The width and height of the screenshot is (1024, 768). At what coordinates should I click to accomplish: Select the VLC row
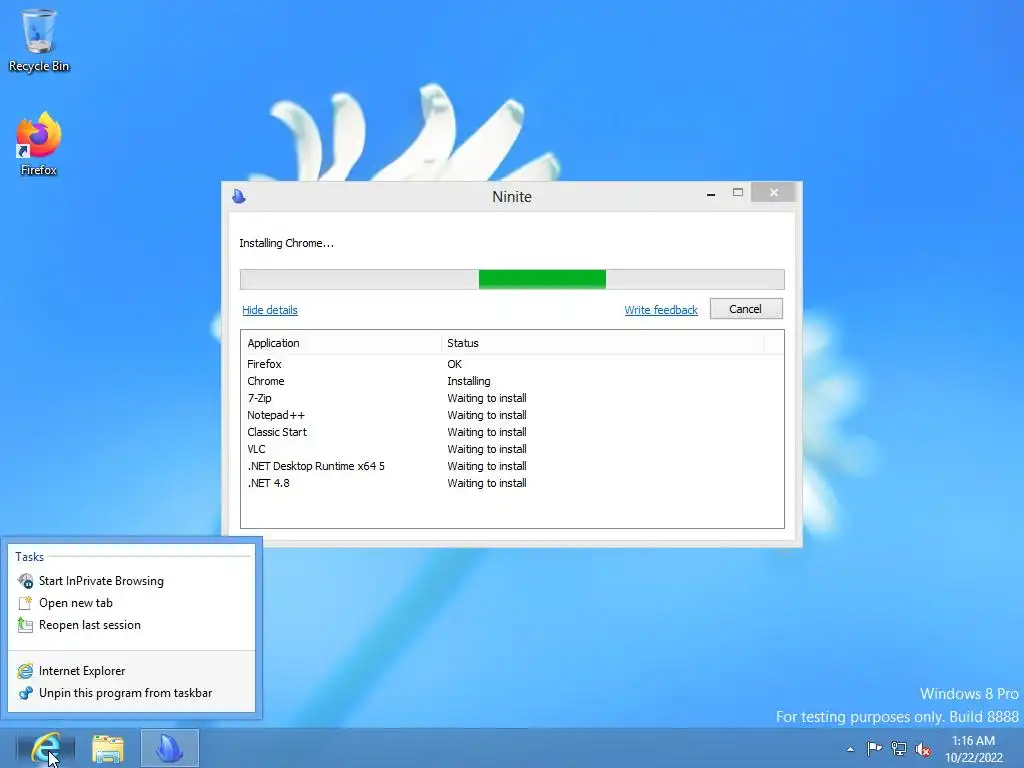[x=512, y=449]
